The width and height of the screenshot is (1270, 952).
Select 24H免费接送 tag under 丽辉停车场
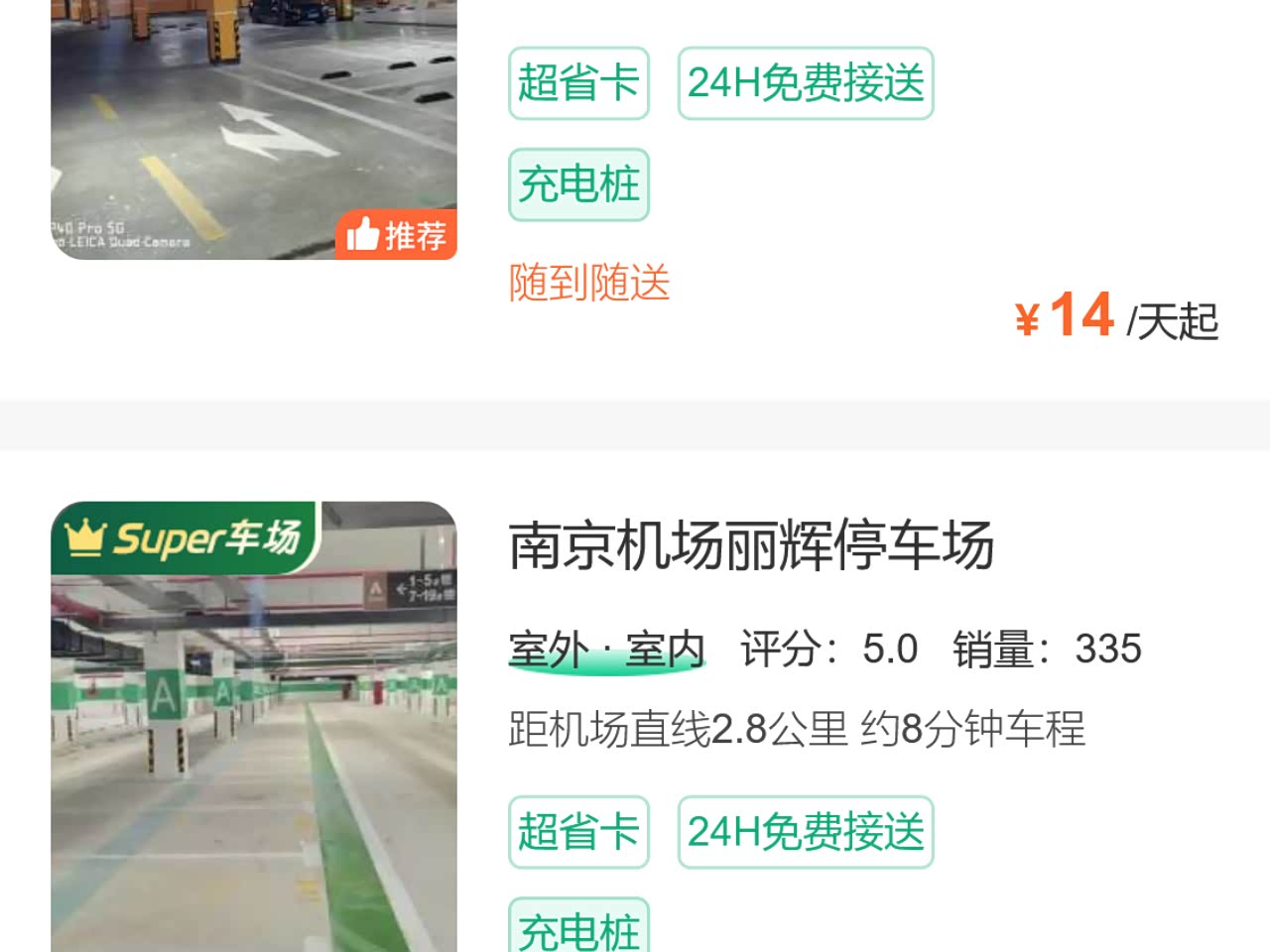(806, 832)
